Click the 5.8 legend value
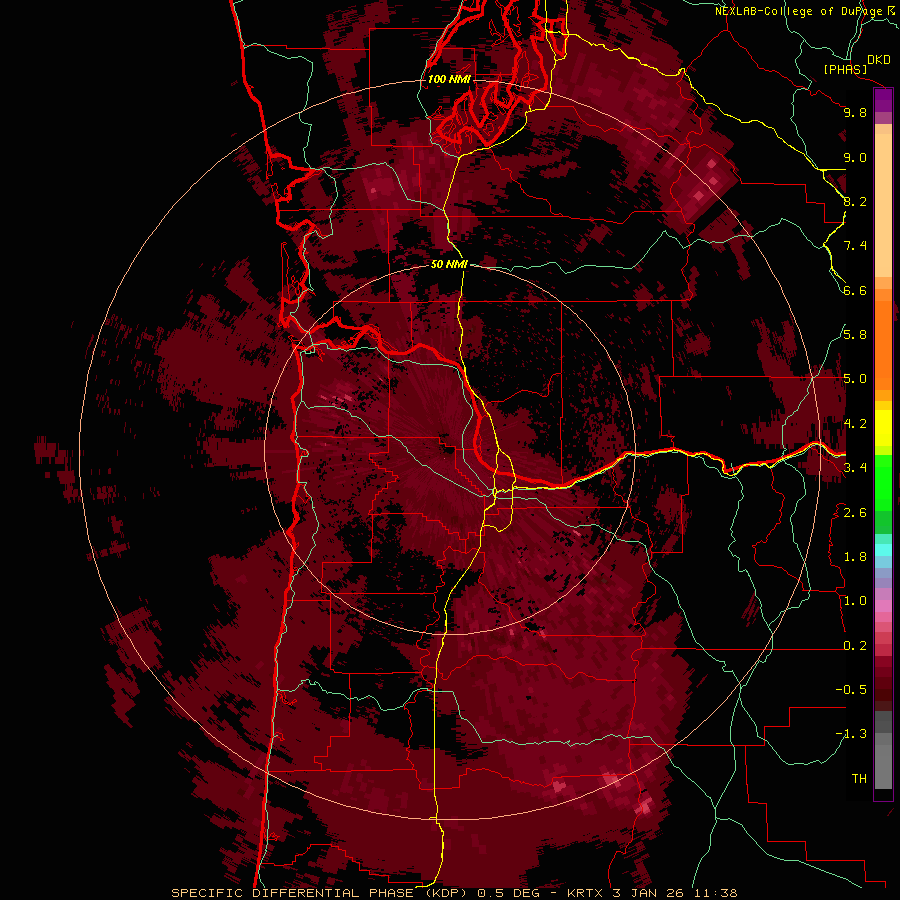This screenshot has width=900, height=900. 855,335
